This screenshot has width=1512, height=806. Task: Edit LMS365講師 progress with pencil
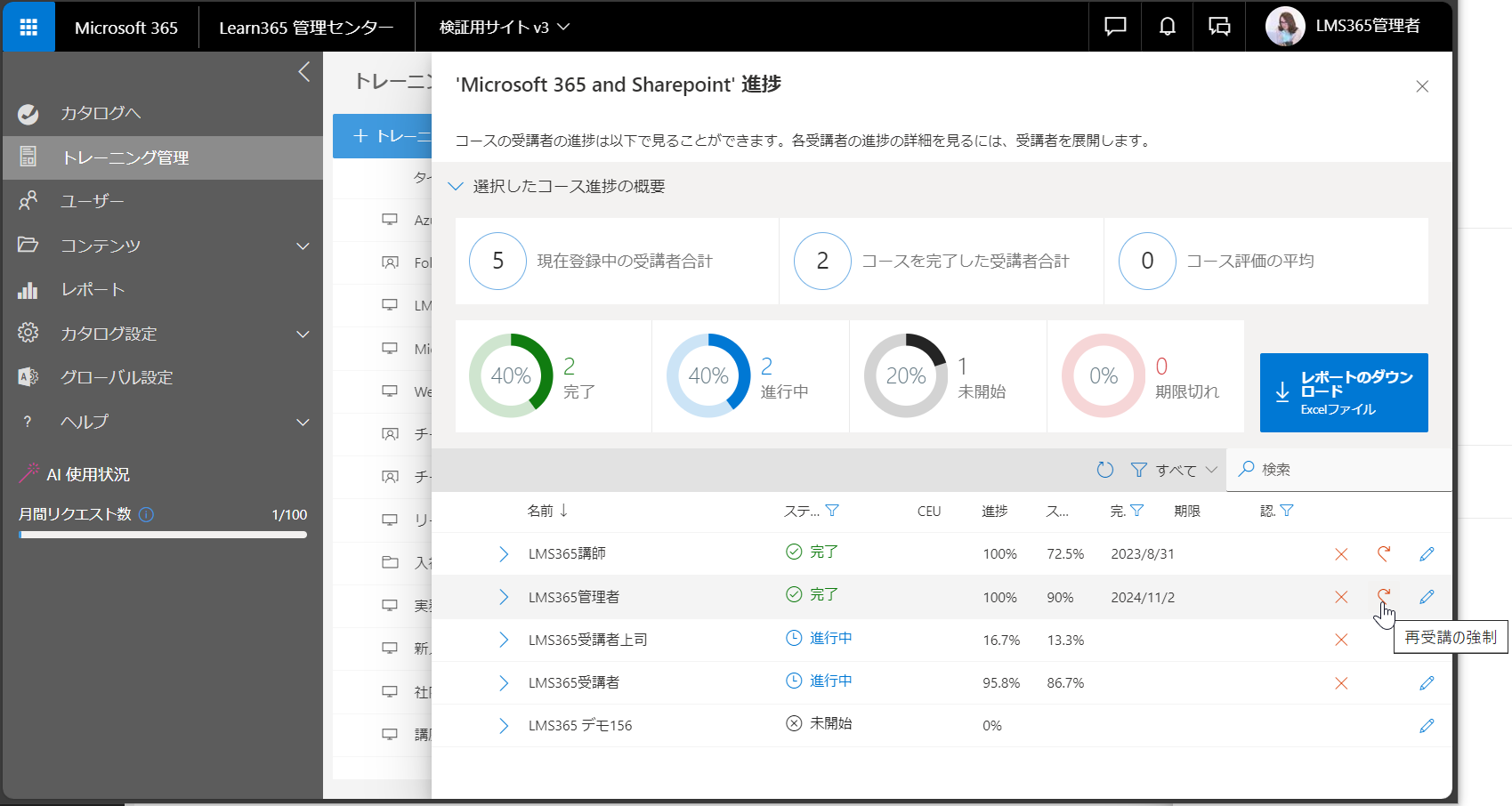coord(1427,554)
